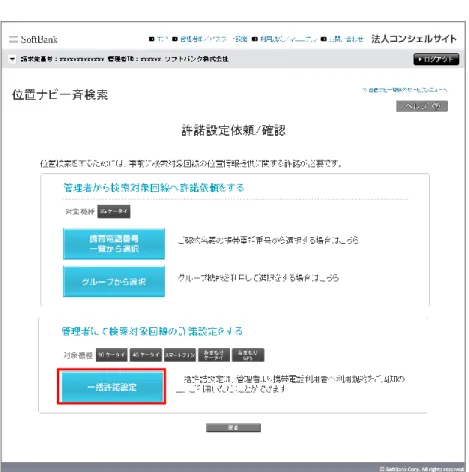Click 携帯電話番号一覧から選択 button

pyautogui.click(x=114, y=244)
